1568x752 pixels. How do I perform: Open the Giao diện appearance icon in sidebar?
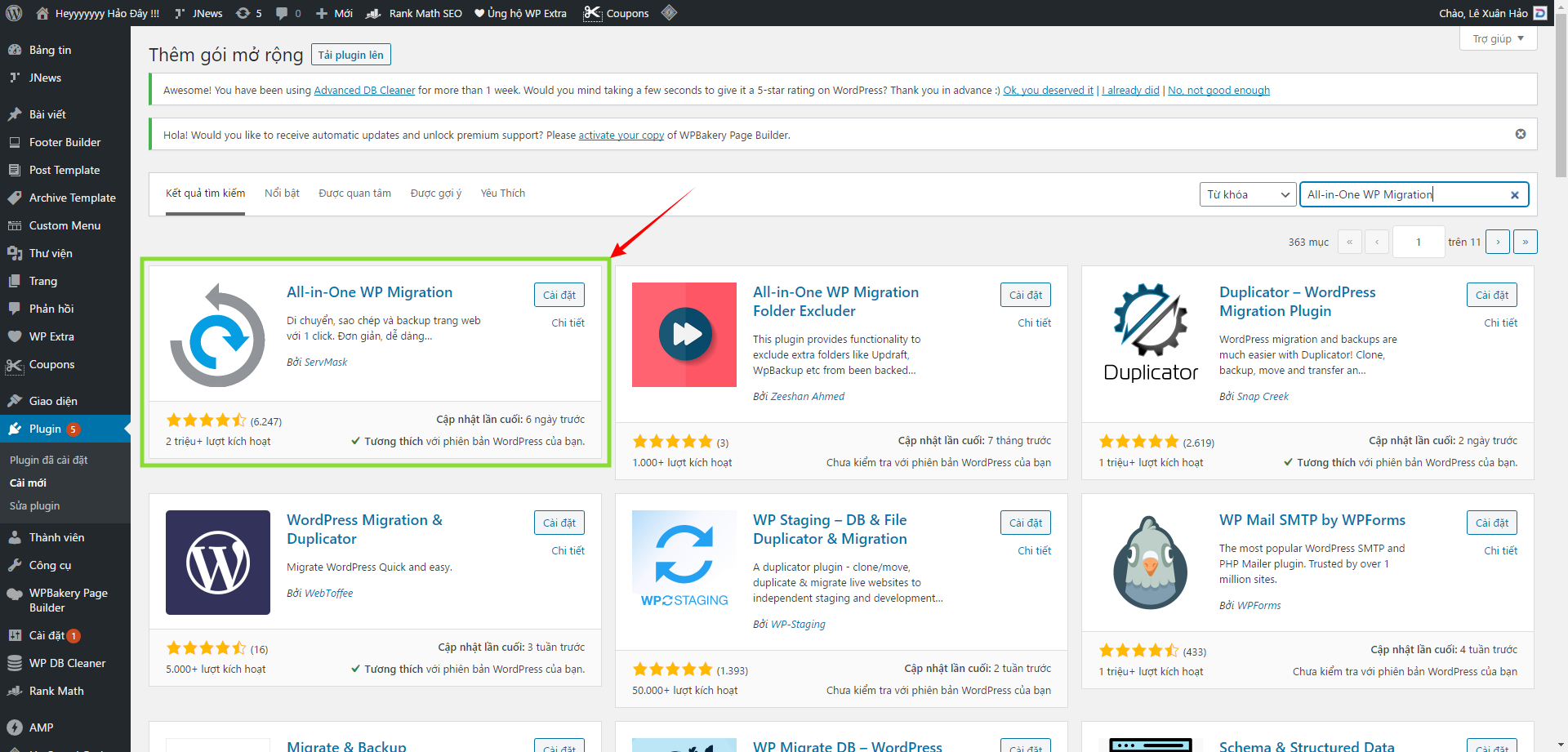coord(15,400)
